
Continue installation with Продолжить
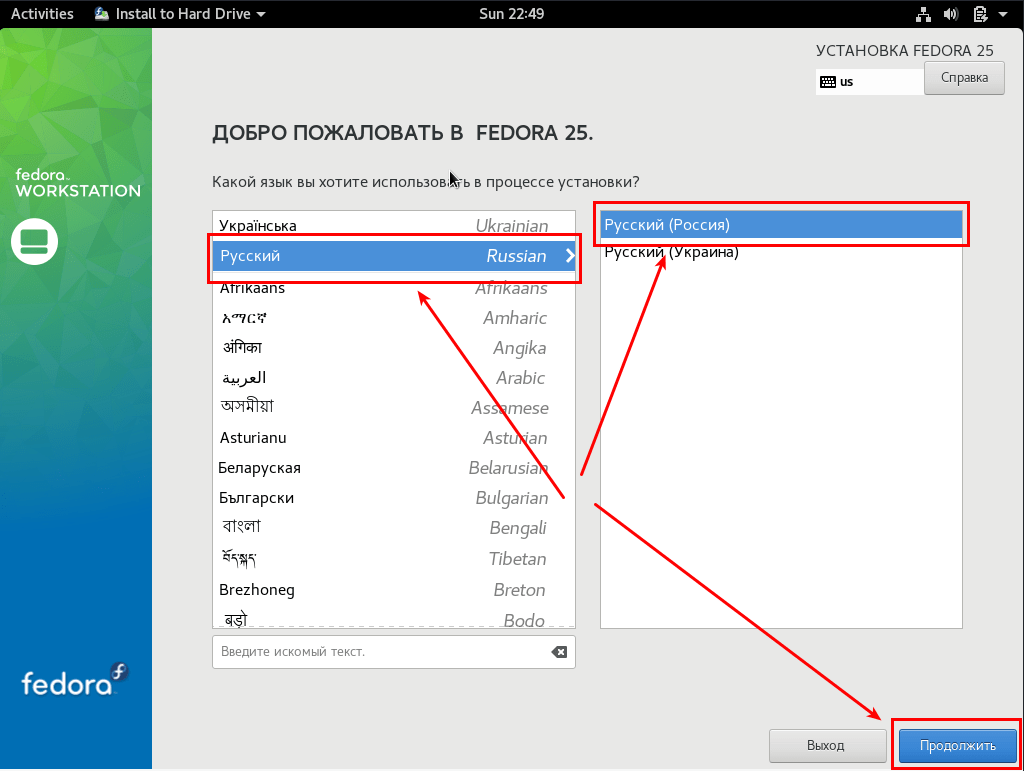957,746
